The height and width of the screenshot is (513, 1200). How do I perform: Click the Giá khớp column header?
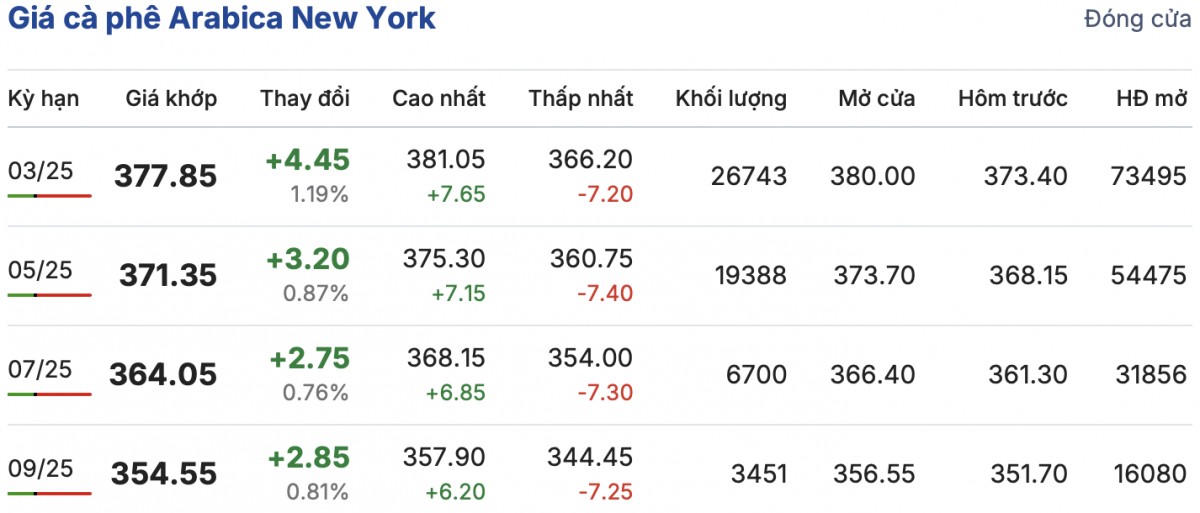(171, 98)
